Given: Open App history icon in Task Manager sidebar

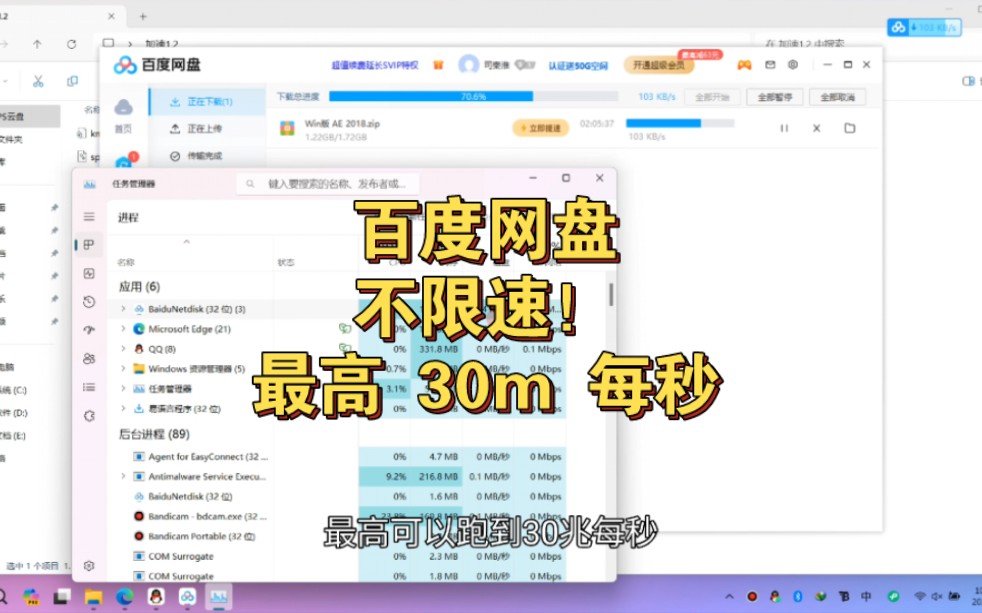Looking at the screenshot, I should tap(89, 302).
